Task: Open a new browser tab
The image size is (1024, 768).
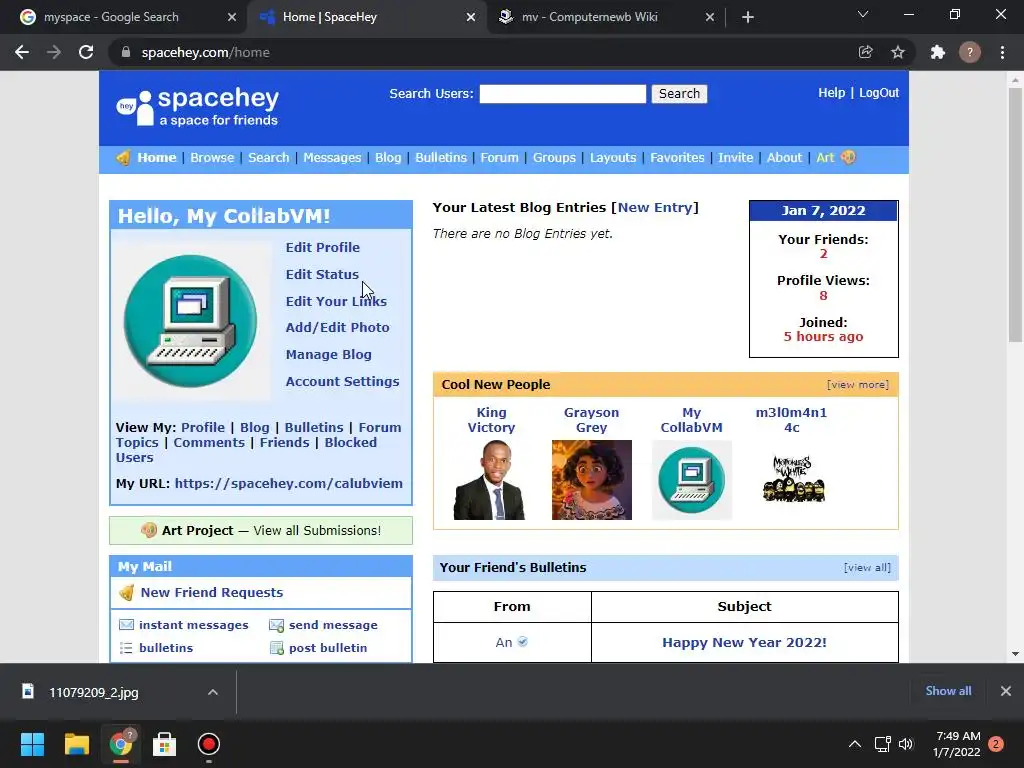Action: pos(748,17)
